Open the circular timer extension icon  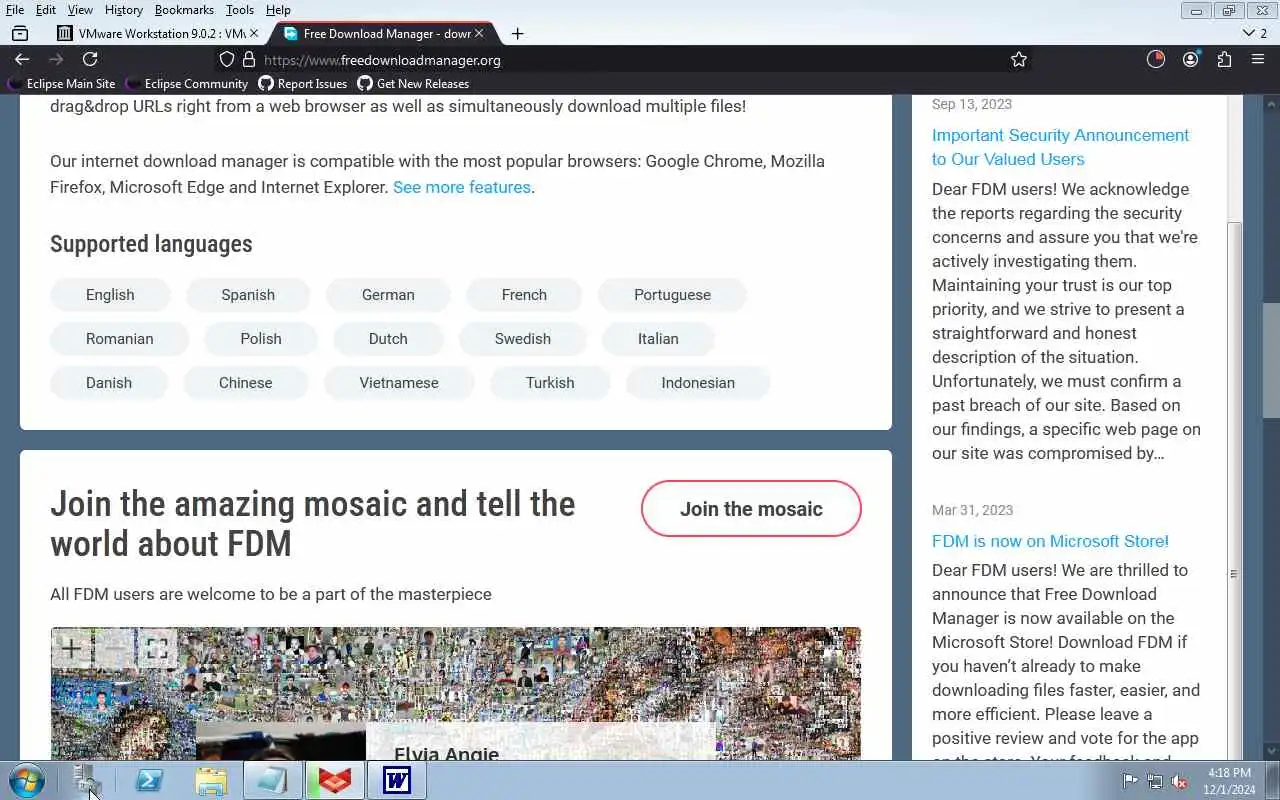tap(1156, 59)
